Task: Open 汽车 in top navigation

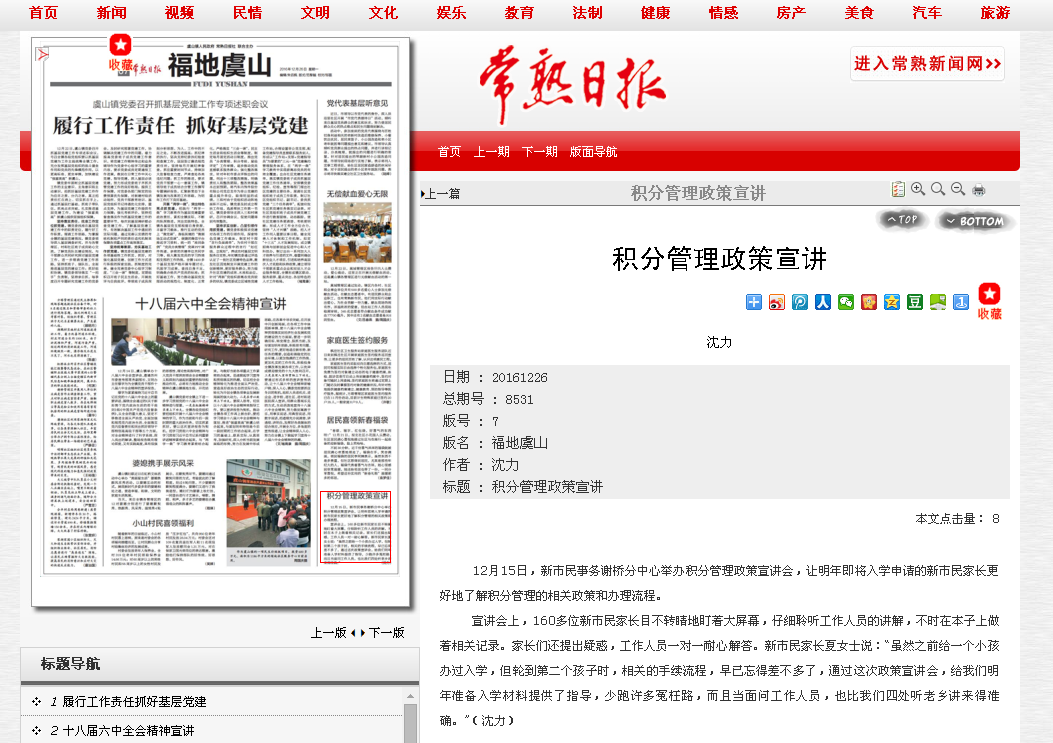Action: click(x=927, y=13)
